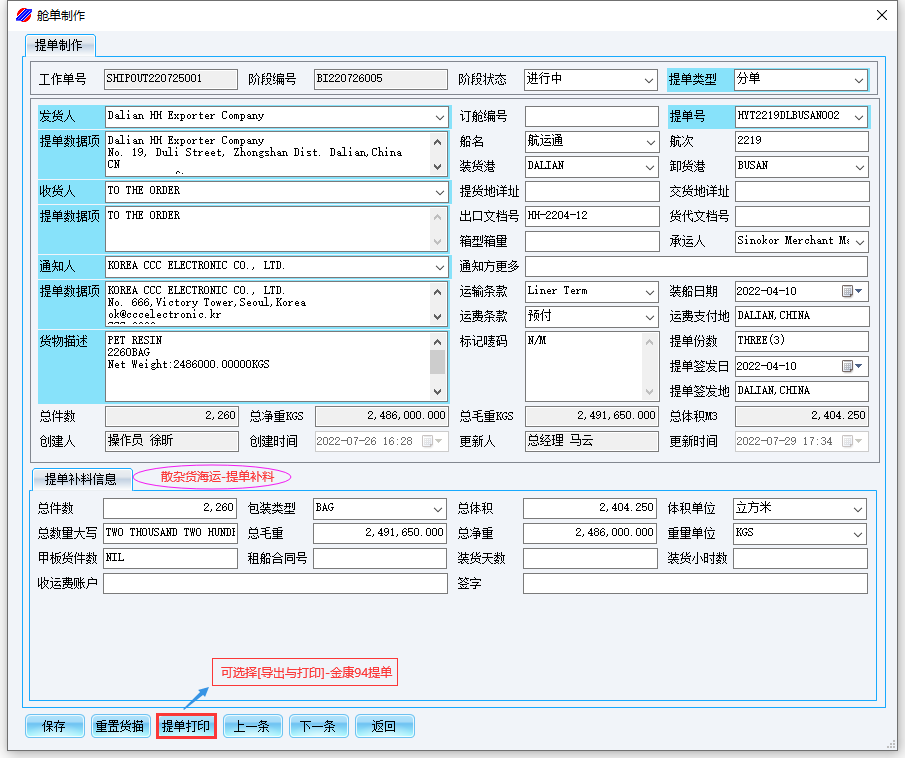Screen dimensions: 905x758
Task: Close the 舱单制作 window
Action: click(881, 16)
